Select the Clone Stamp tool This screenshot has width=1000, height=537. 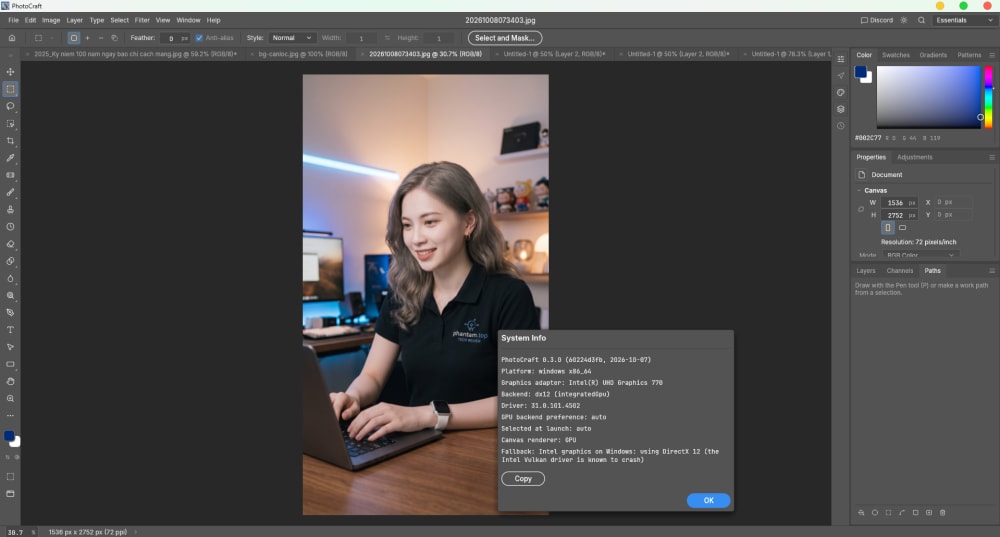10,209
